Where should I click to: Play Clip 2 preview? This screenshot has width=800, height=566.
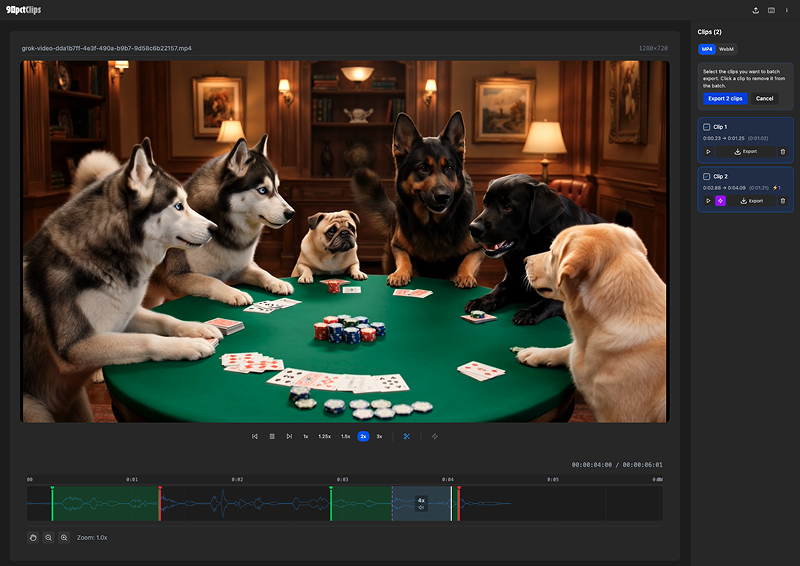[708, 201]
